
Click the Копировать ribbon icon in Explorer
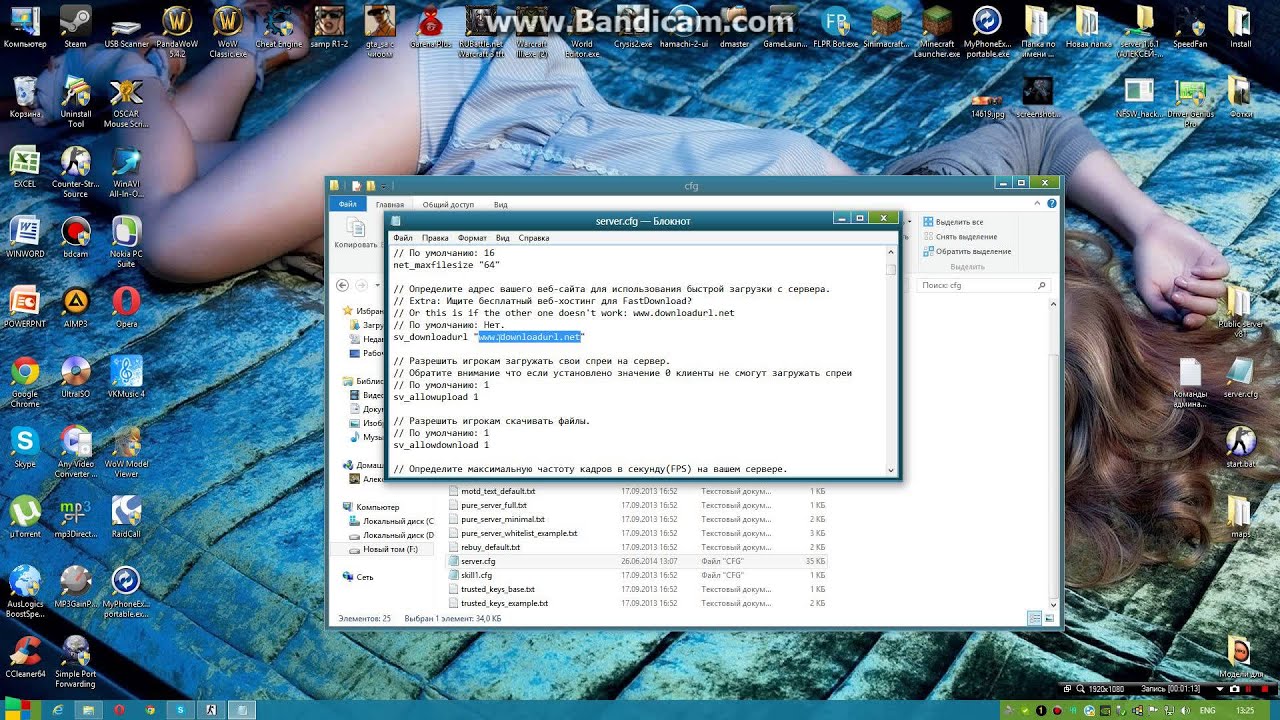click(356, 234)
